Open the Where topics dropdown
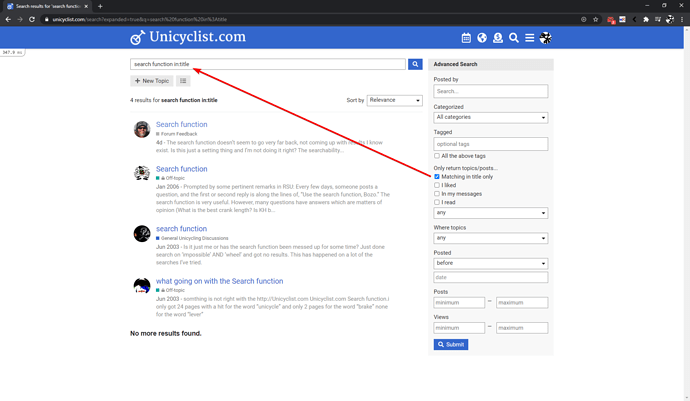Screen dimensions: 690x401 coord(491,238)
